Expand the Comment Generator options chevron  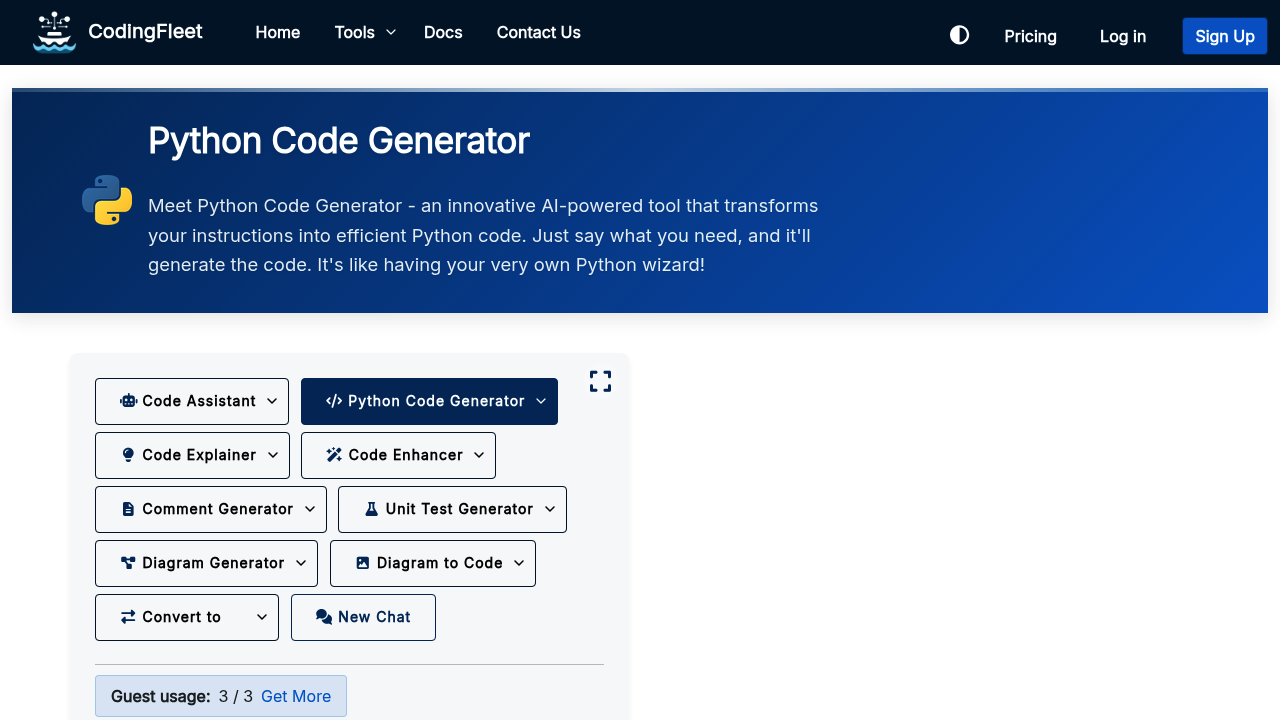pos(310,509)
